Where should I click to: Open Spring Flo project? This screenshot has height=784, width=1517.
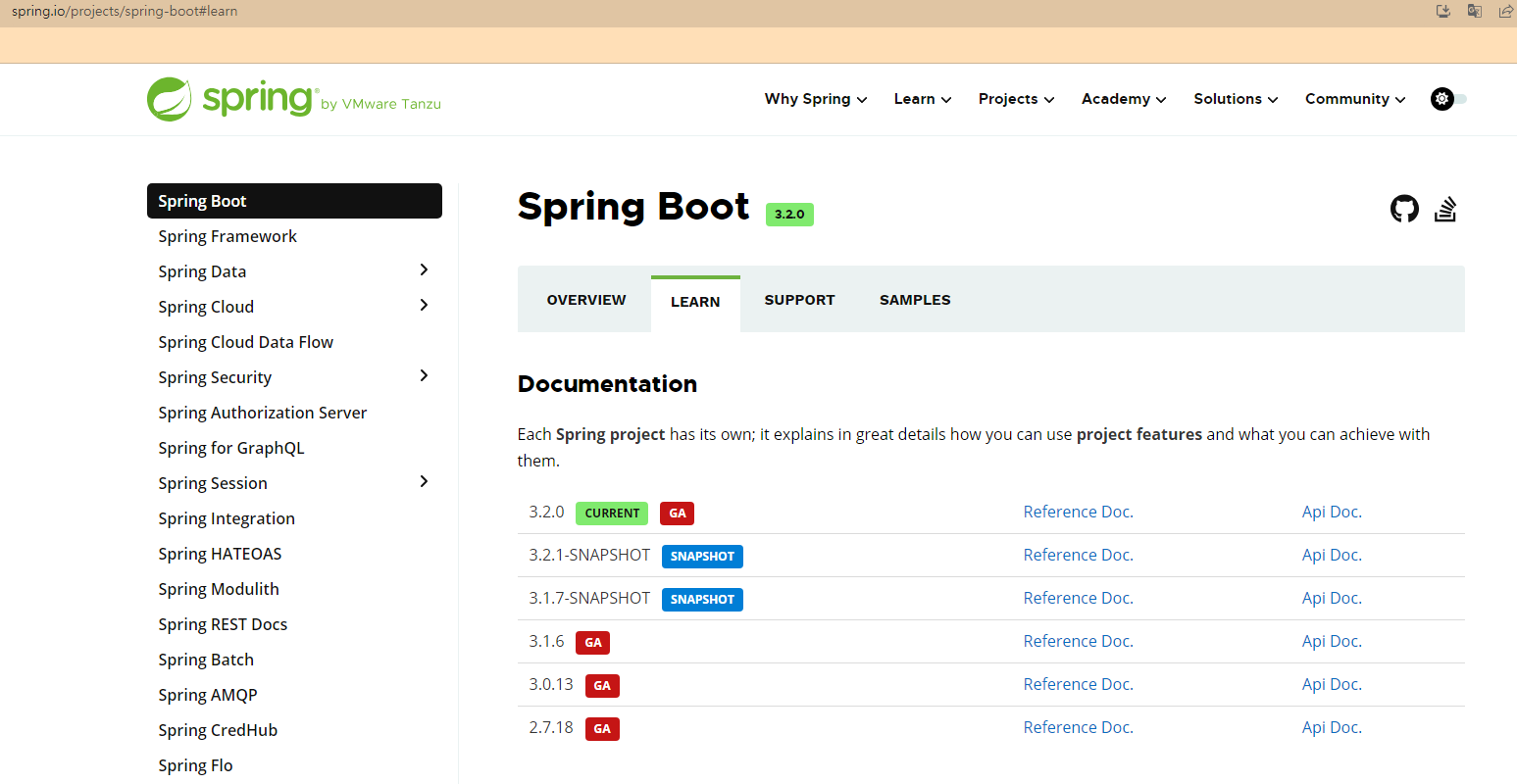(195, 765)
